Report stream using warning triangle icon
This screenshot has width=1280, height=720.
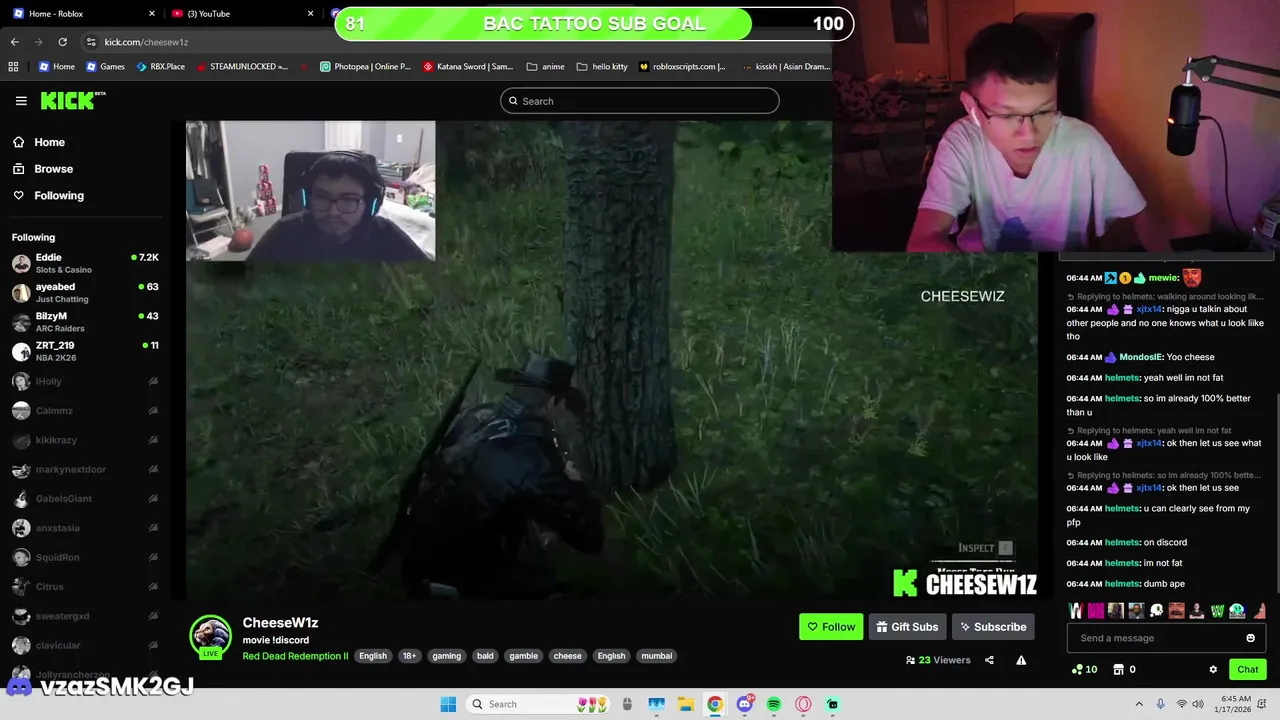1021,660
